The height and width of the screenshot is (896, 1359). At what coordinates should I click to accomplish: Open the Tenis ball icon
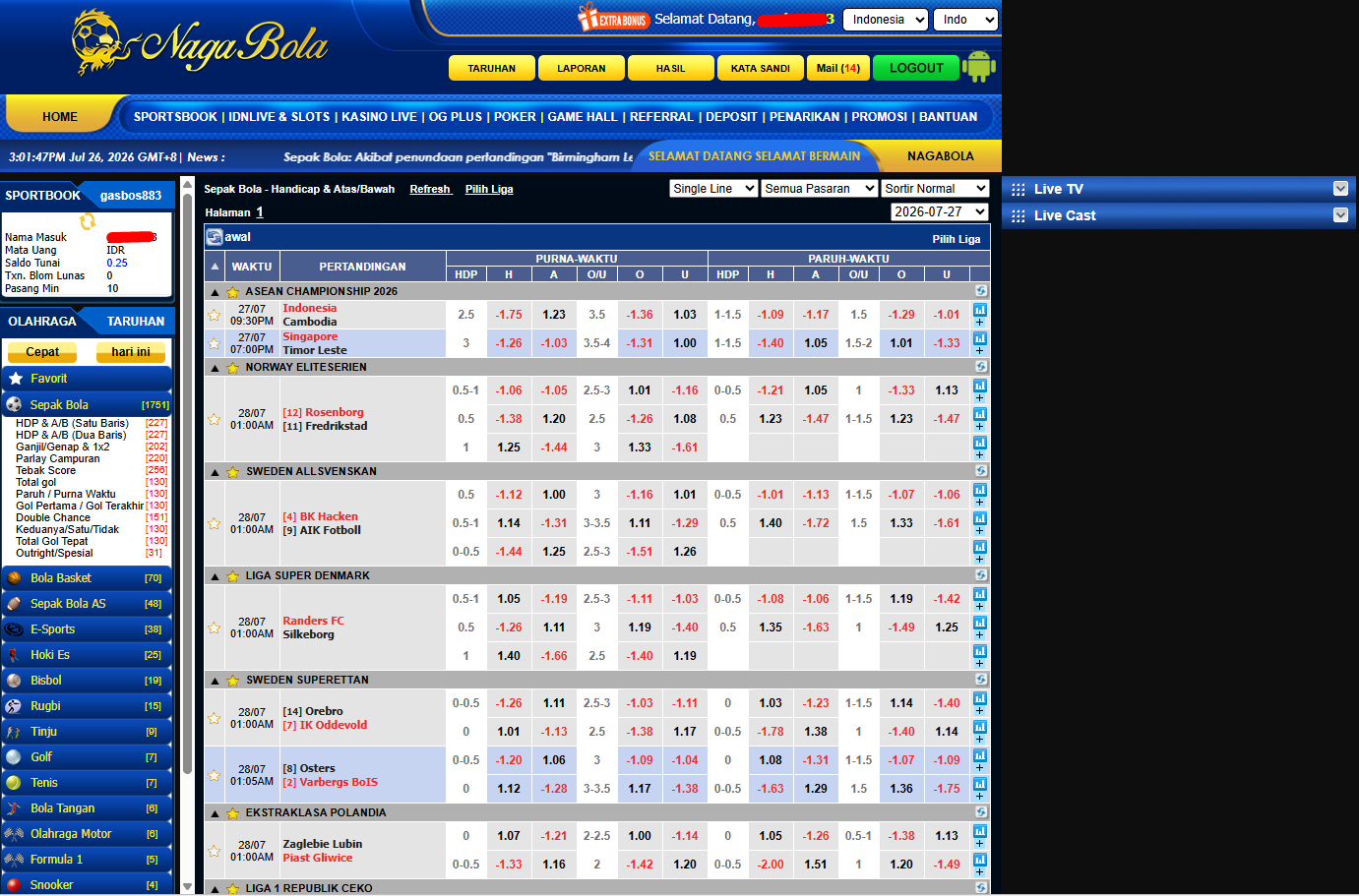point(14,783)
